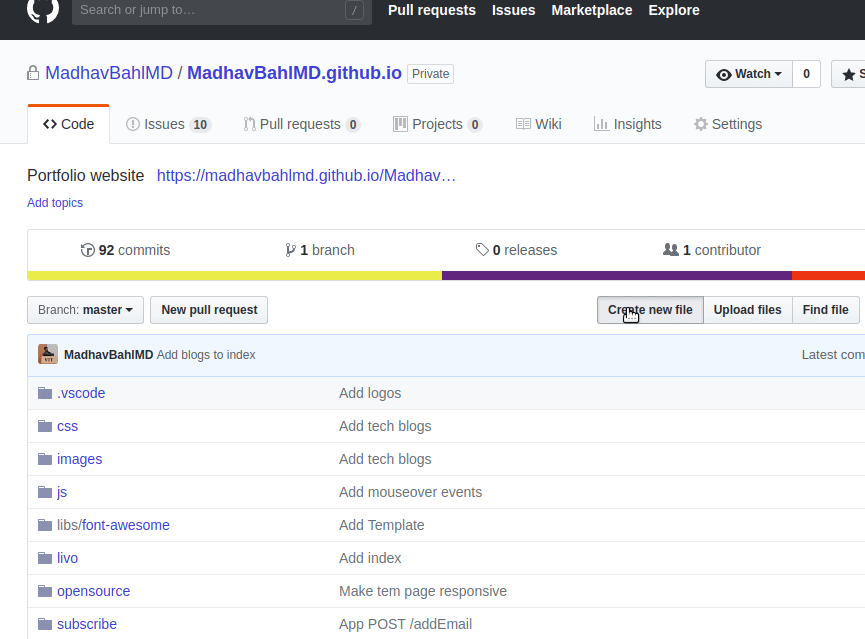
Task: Click the .vscode folder icon
Action: click(x=44, y=393)
